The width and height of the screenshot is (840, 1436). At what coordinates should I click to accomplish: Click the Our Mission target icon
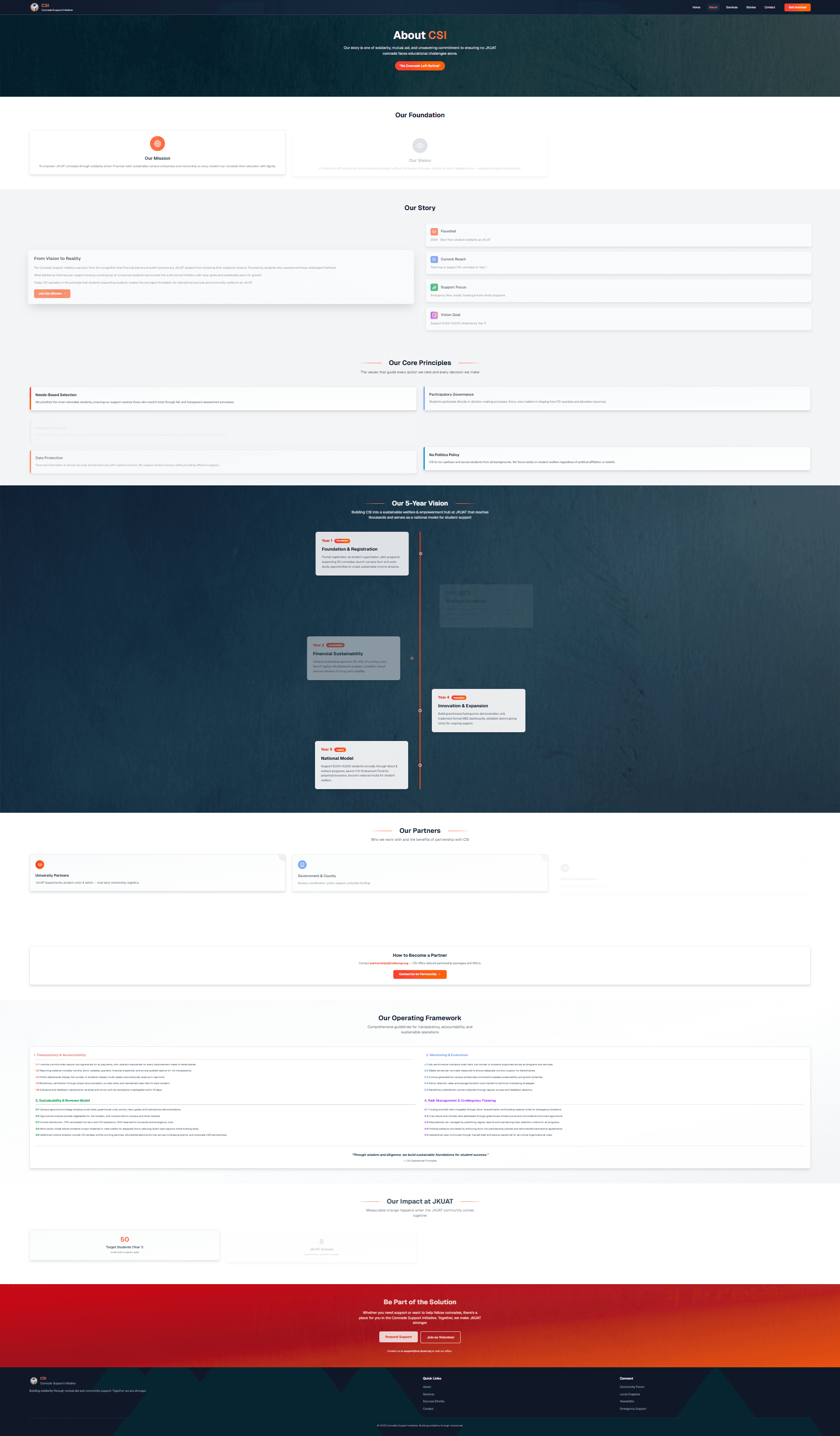157,144
